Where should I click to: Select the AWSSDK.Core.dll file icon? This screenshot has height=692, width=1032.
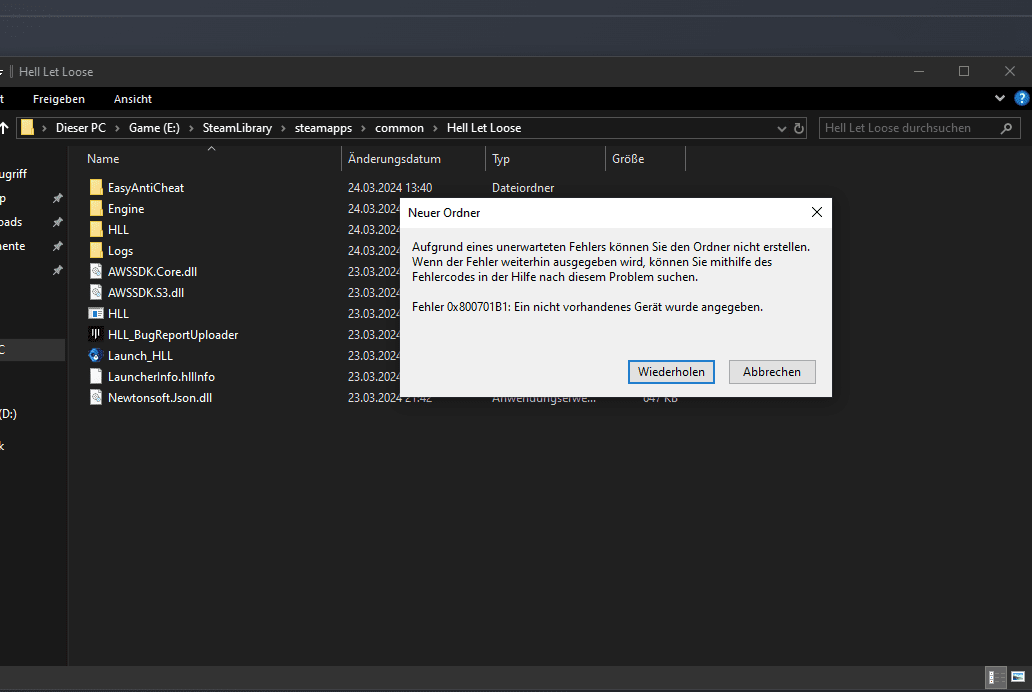click(96, 271)
